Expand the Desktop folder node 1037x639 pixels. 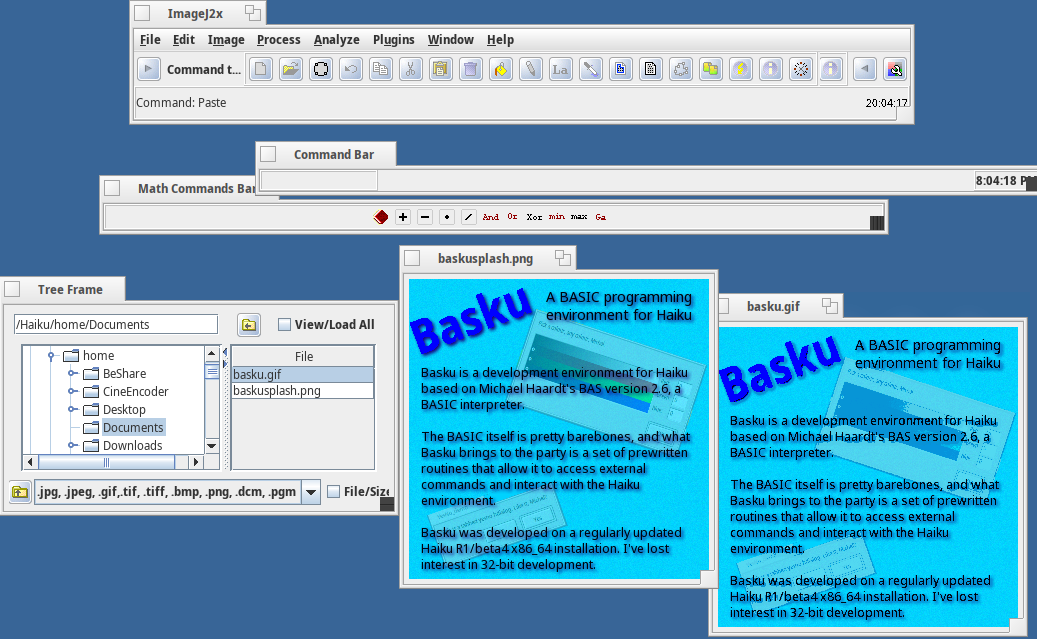72,409
